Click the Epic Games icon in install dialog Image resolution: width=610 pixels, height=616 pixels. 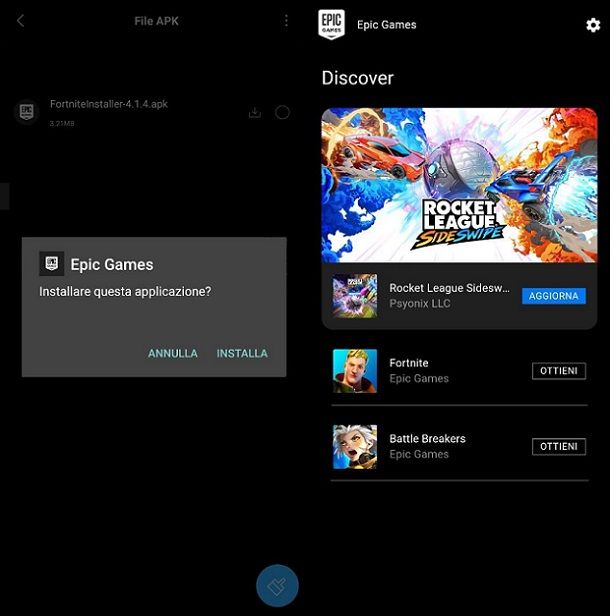click(51, 264)
